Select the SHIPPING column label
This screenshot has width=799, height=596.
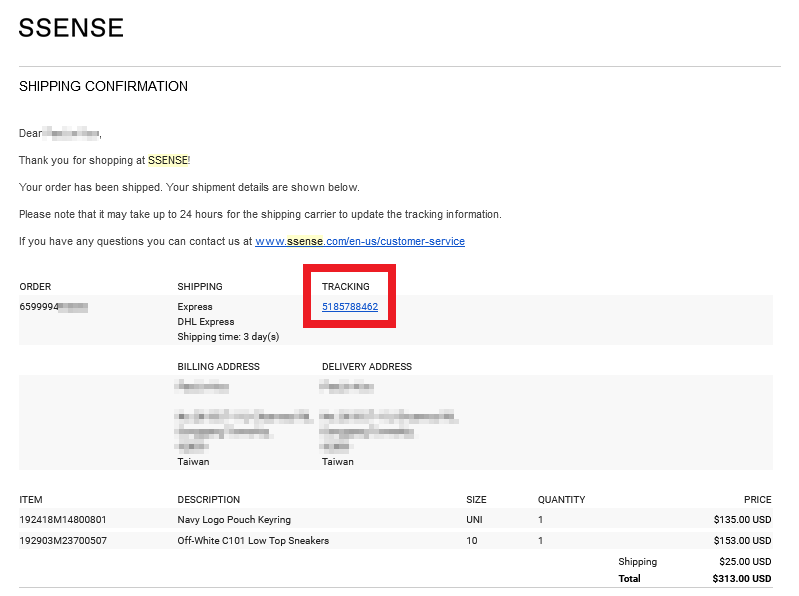[200, 287]
